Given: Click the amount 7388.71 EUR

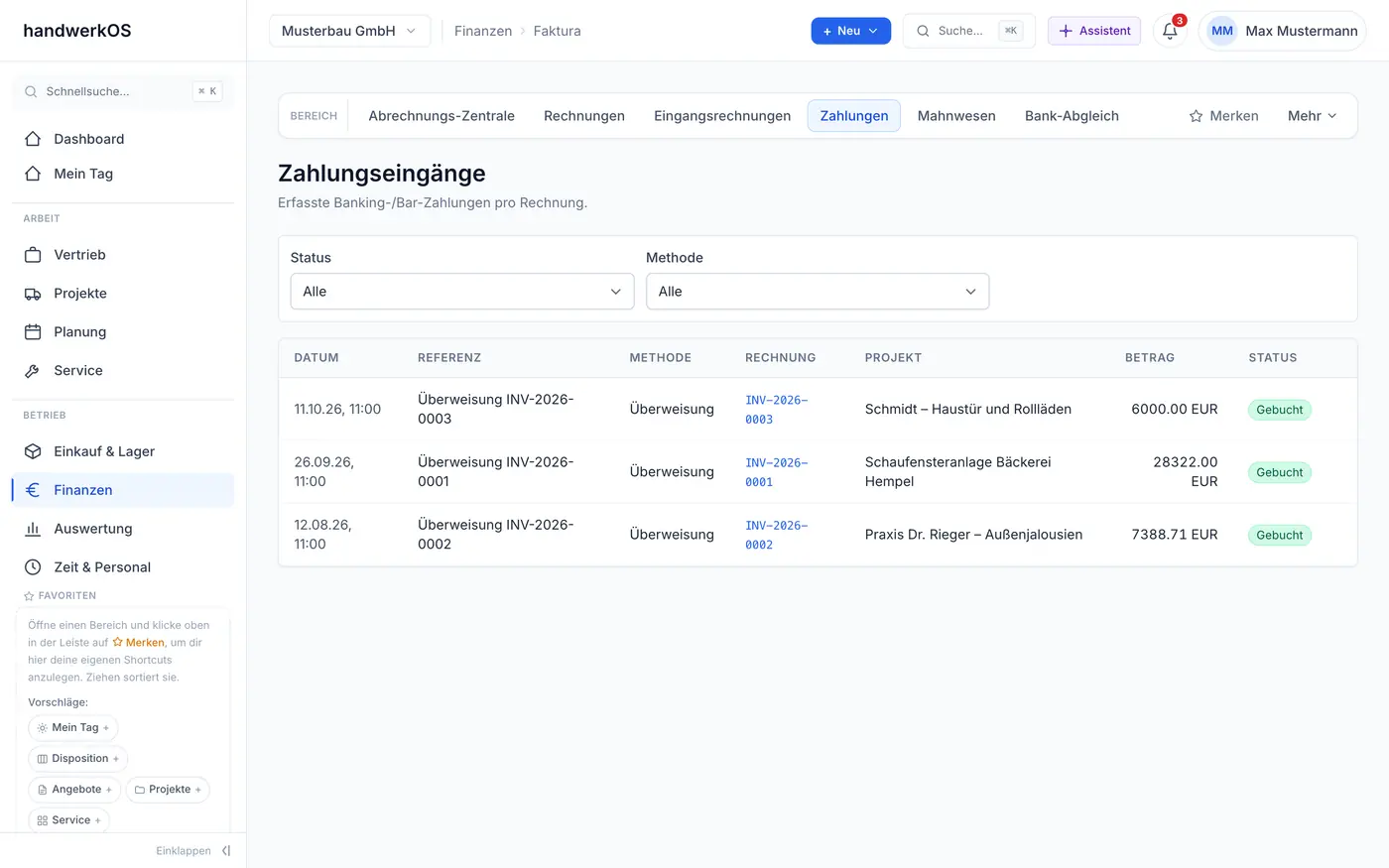Looking at the screenshot, I should pos(1175,535).
